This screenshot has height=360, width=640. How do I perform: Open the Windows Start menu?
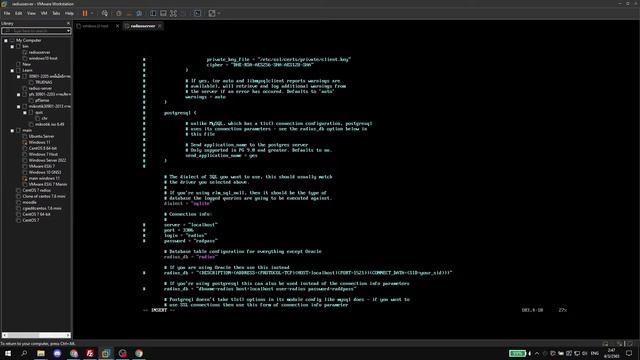click(8, 353)
